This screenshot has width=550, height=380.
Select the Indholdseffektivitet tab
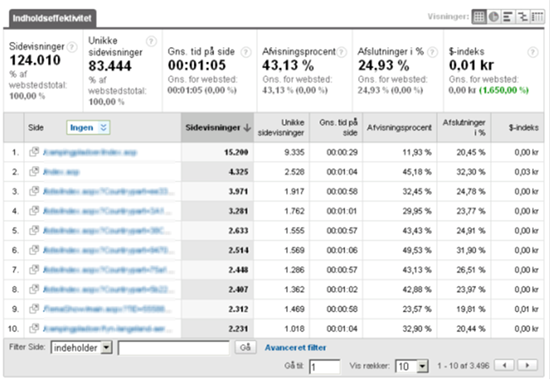pyautogui.click(x=52, y=18)
